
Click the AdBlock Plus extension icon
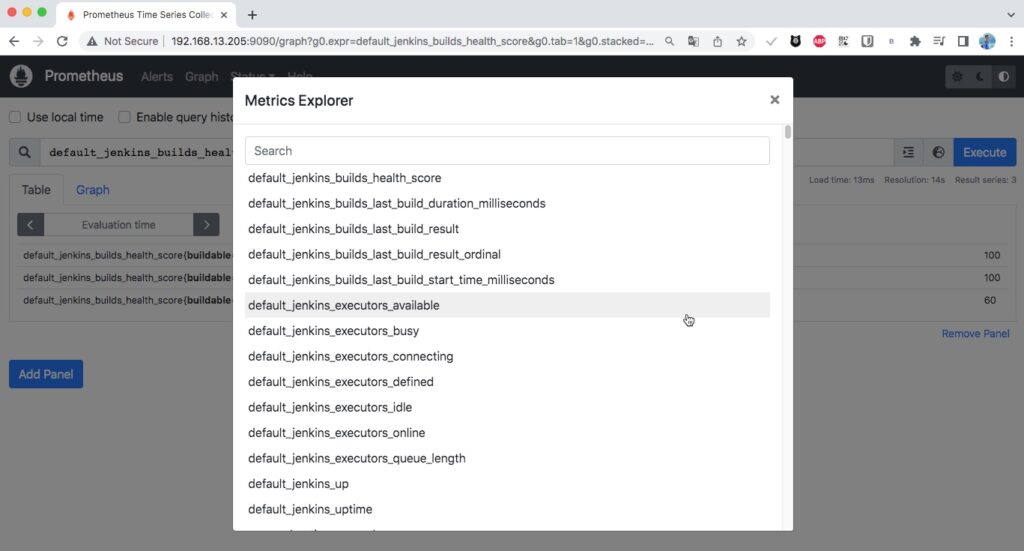tap(819, 41)
